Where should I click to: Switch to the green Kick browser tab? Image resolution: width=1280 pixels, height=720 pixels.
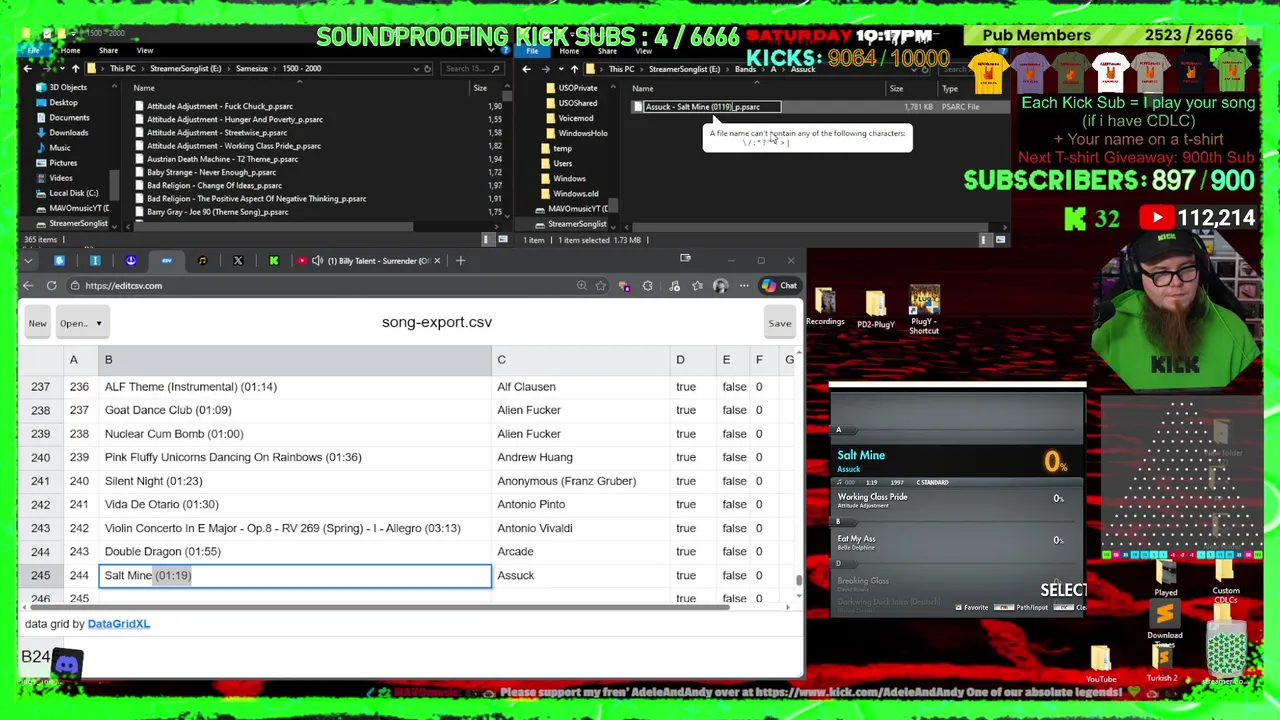tap(273, 261)
